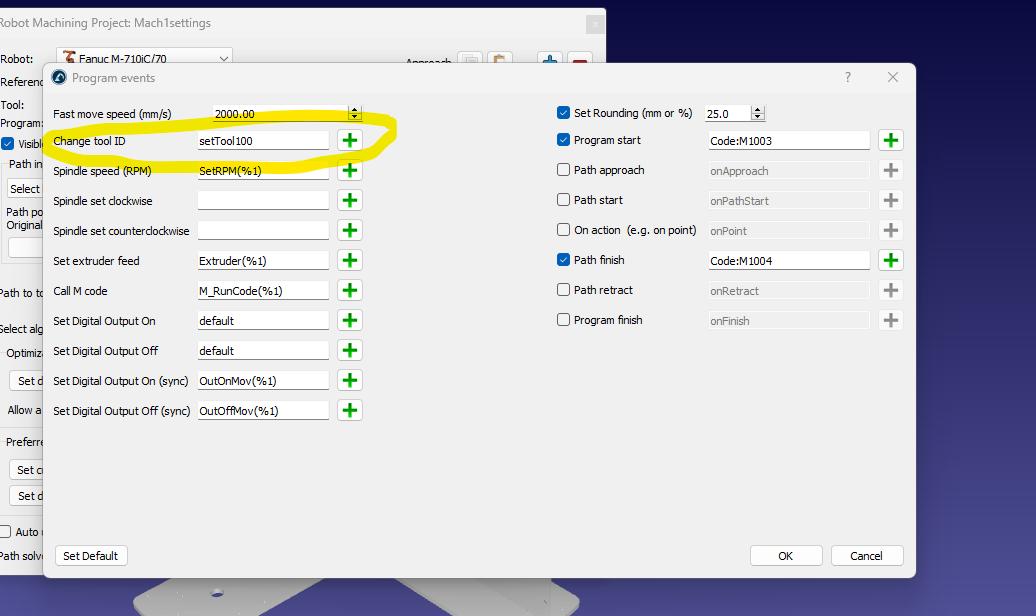Enable the Path approach checkbox
The height and width of the screenshot is (616, 1036).
pyautogui.click(x=564, y=170)
